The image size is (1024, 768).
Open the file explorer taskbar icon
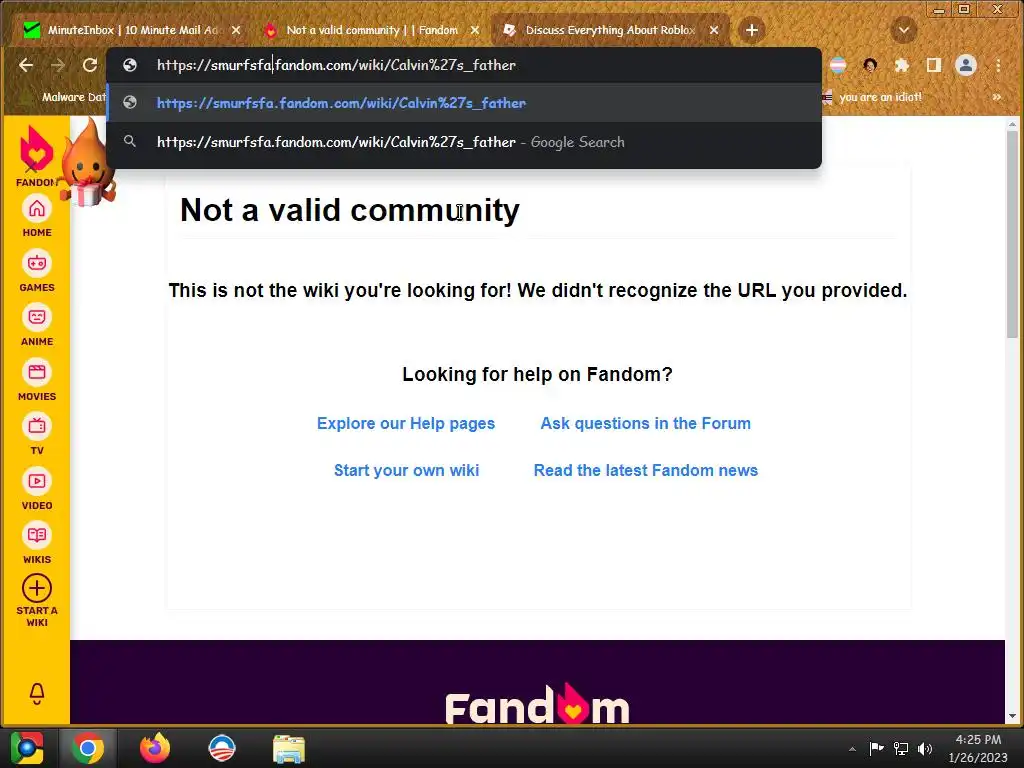(x=289, y=748)
